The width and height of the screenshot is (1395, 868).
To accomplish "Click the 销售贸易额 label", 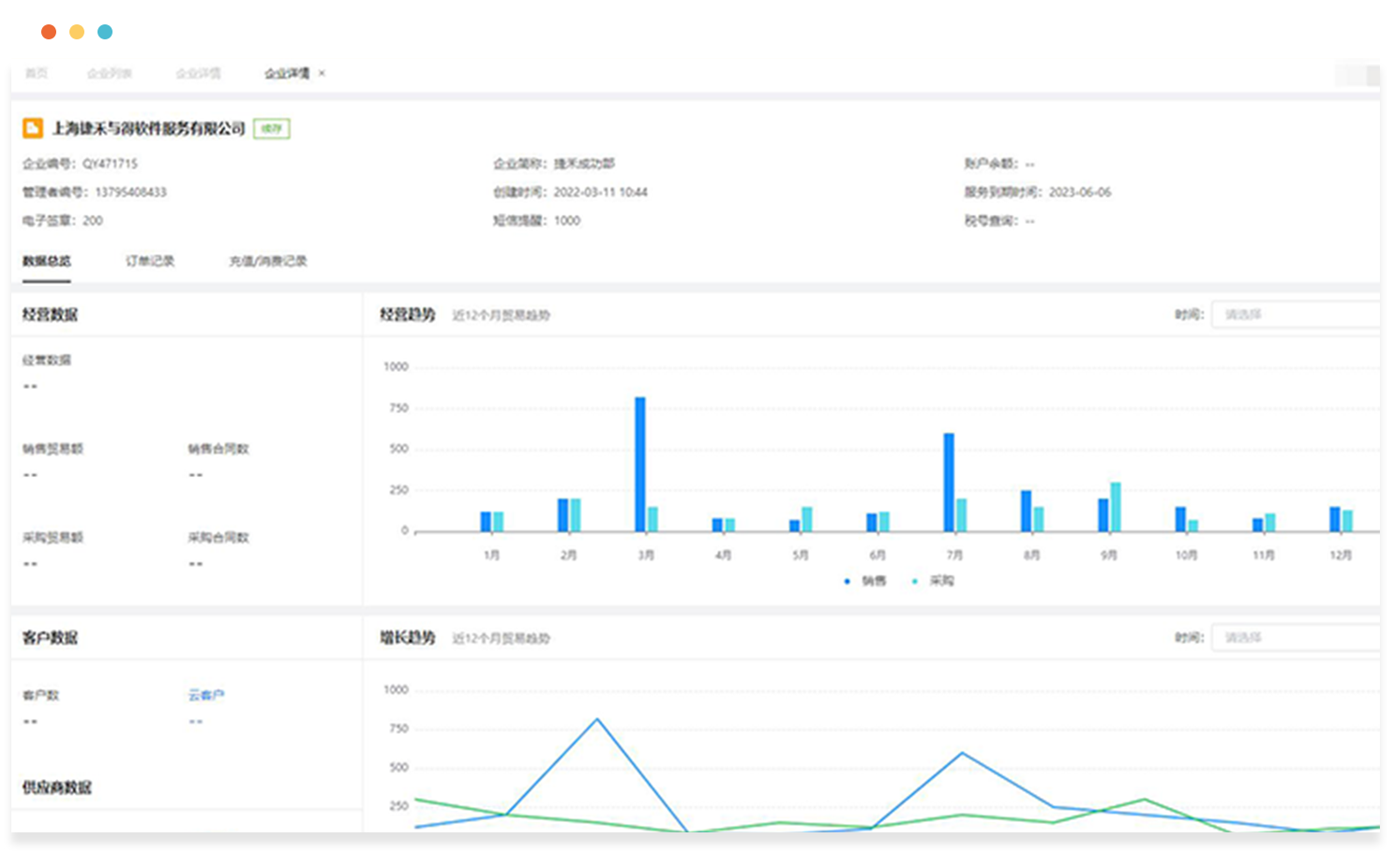I will pos(53,449).
